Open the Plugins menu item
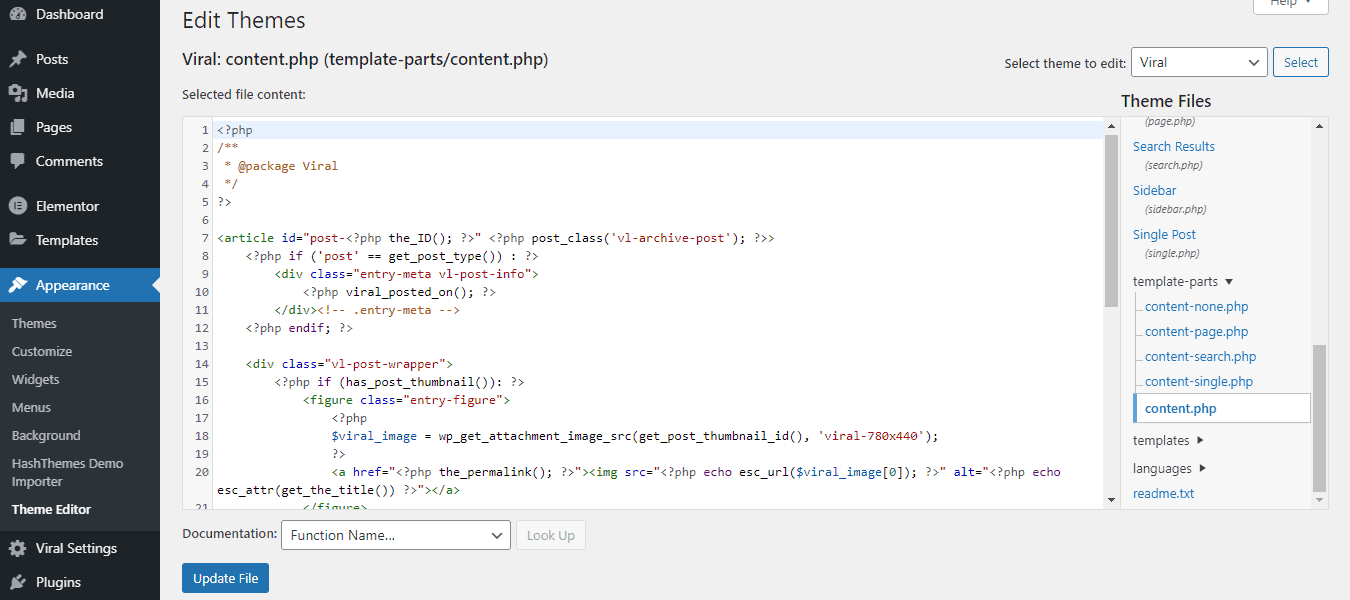Screen dimensions: 1350x600 pyautogui.click(x=80, y=582)
